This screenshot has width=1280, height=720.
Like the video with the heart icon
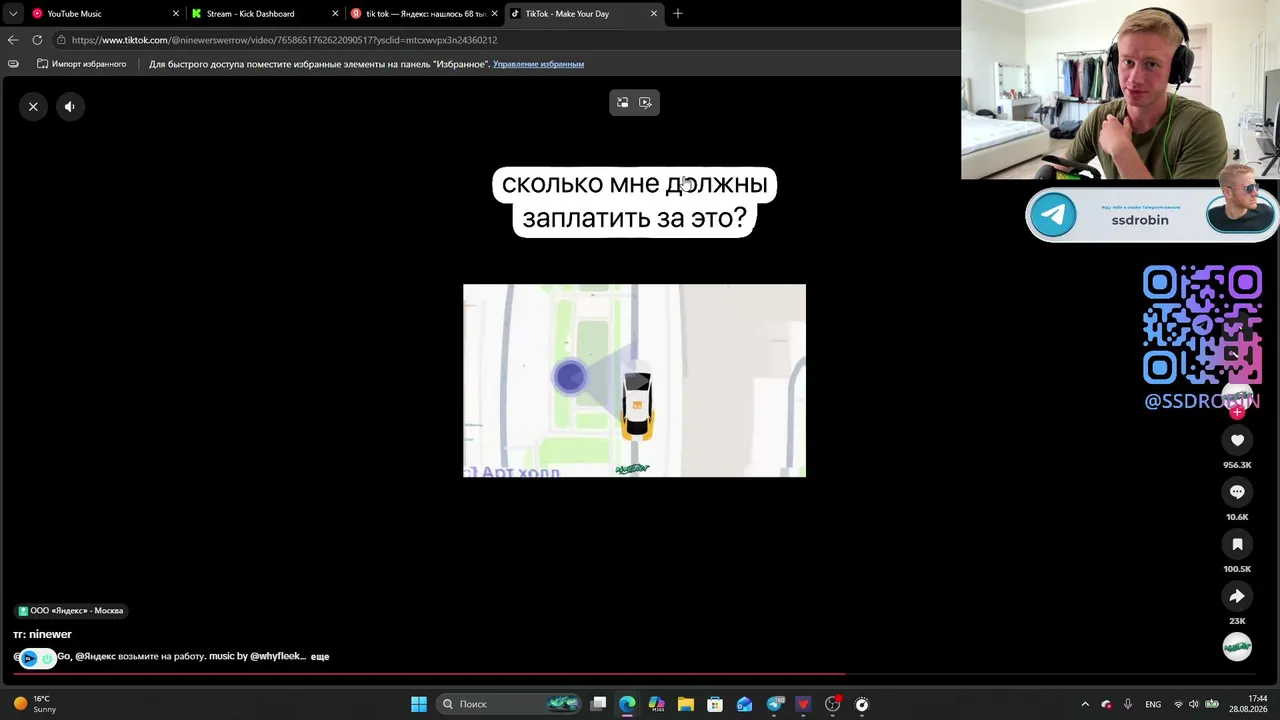tap(1237, 440)
